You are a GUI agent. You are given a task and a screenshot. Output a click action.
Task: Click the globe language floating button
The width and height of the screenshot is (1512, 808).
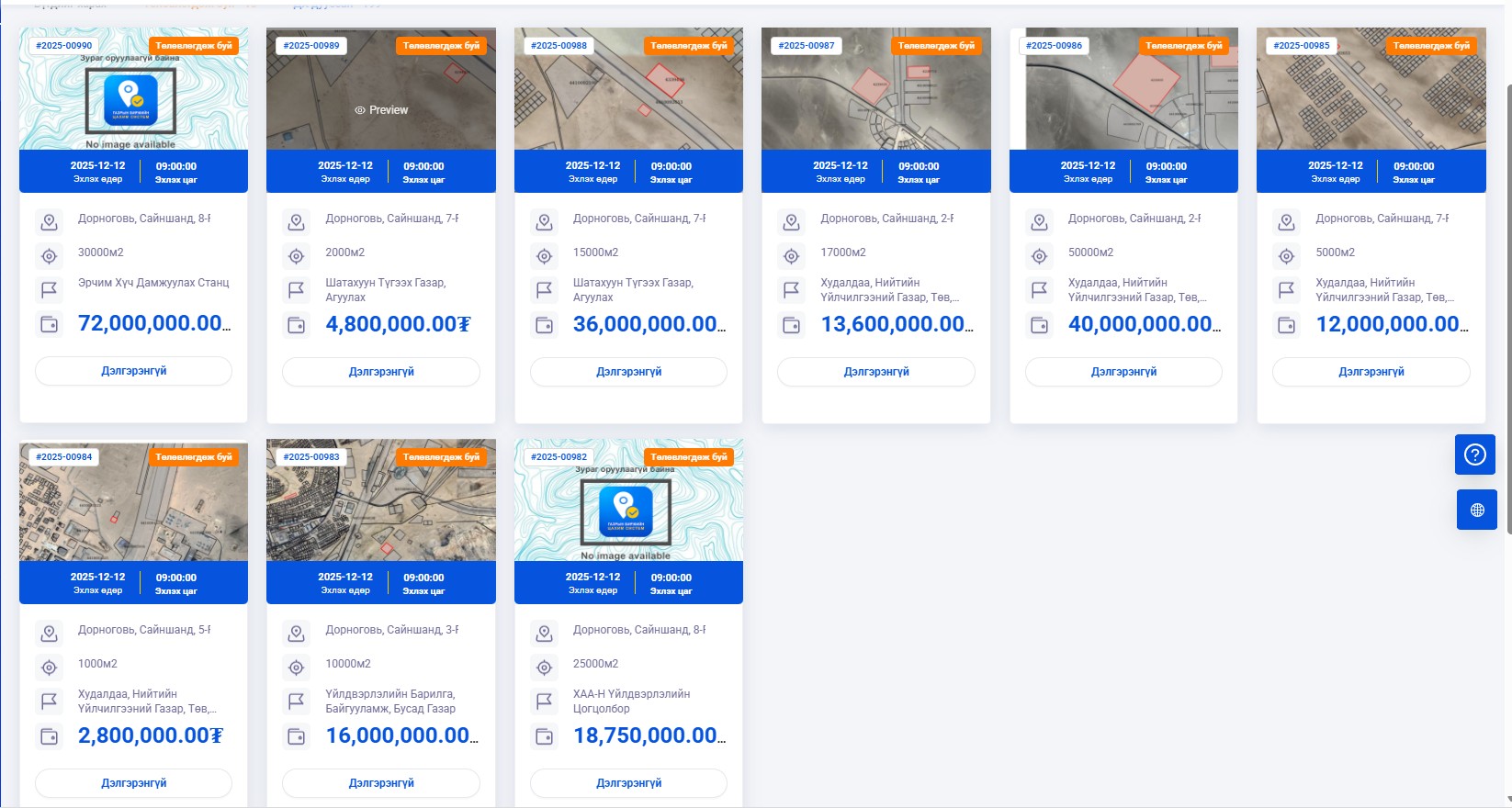[1476, 510]
